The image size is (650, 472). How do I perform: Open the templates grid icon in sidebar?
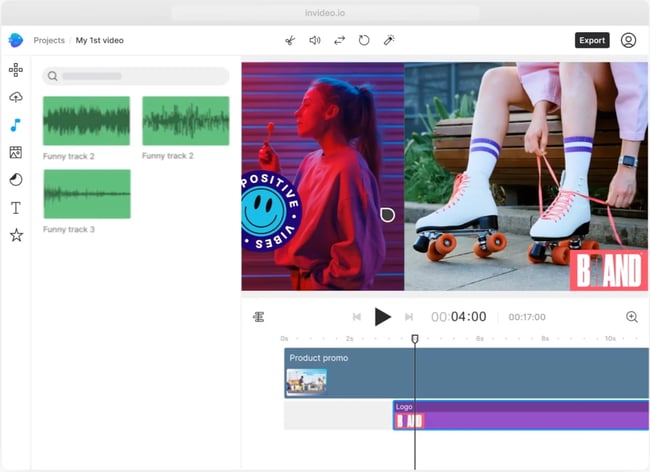click(x=15, y=70)
